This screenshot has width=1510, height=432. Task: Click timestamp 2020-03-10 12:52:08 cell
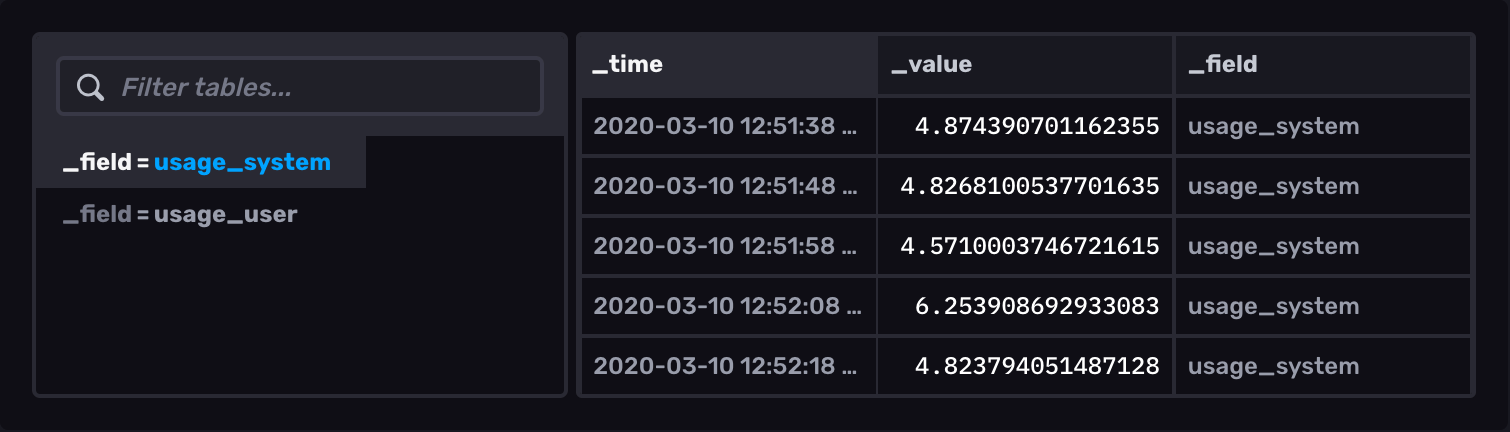click(x=727, y=306)
